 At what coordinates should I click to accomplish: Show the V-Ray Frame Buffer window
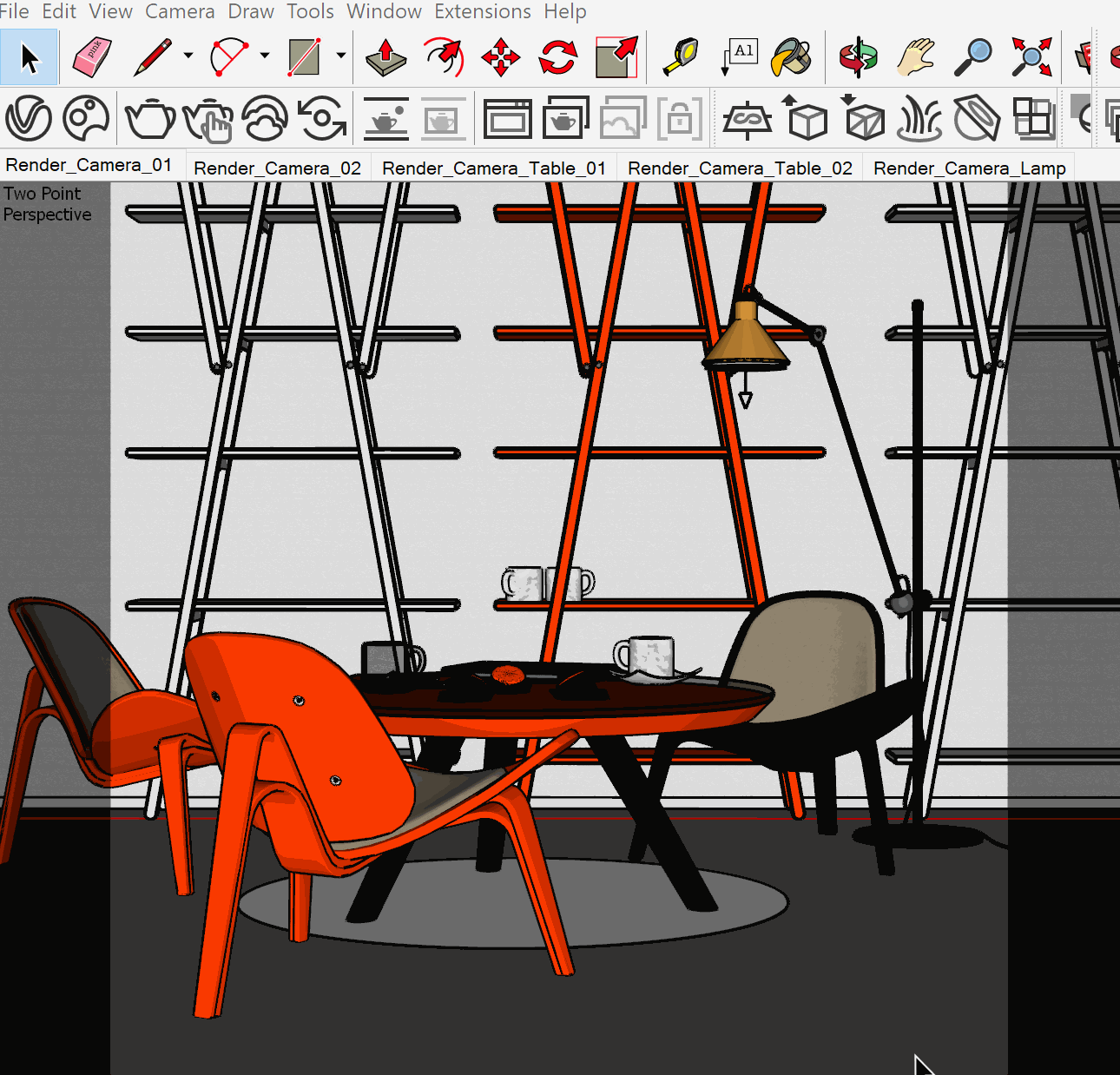(508, 118)
